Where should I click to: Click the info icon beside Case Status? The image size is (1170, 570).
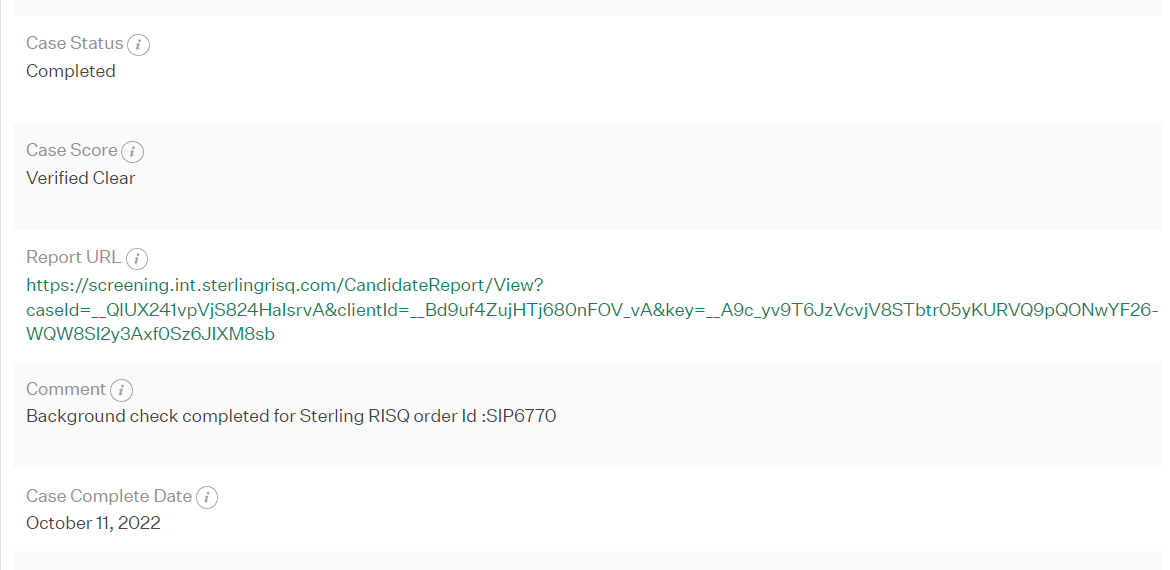pyautogui.click(x=138, y=45)
